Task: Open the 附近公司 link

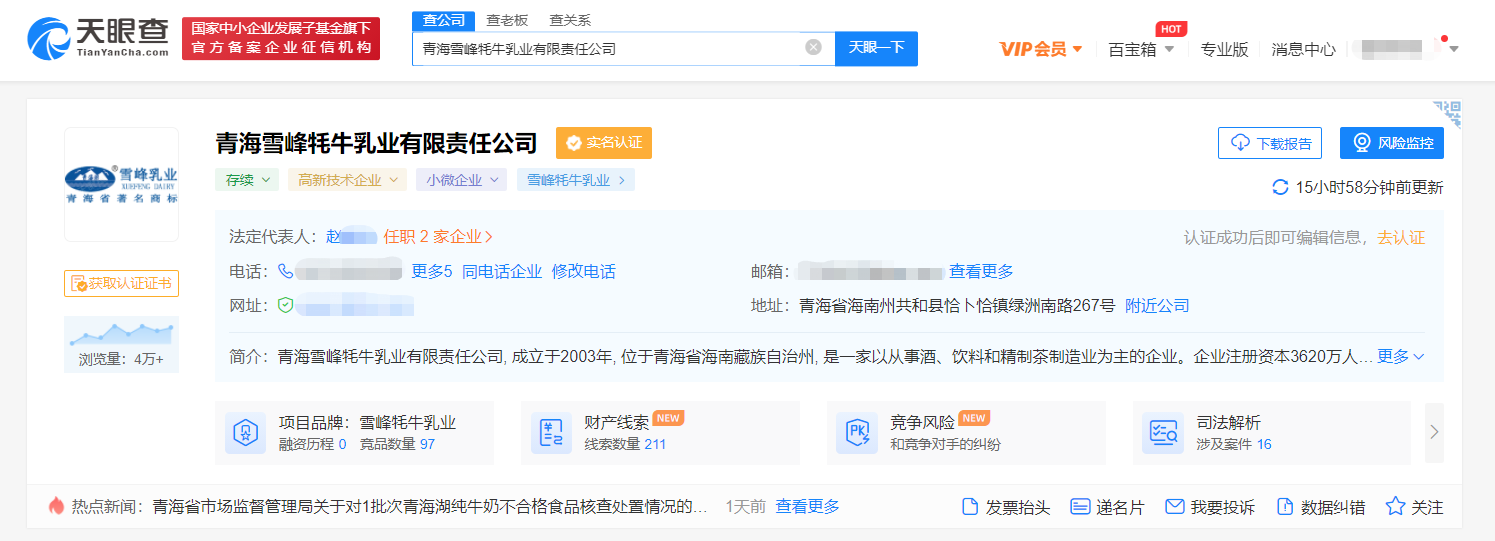Action: tap(1157, 306)
